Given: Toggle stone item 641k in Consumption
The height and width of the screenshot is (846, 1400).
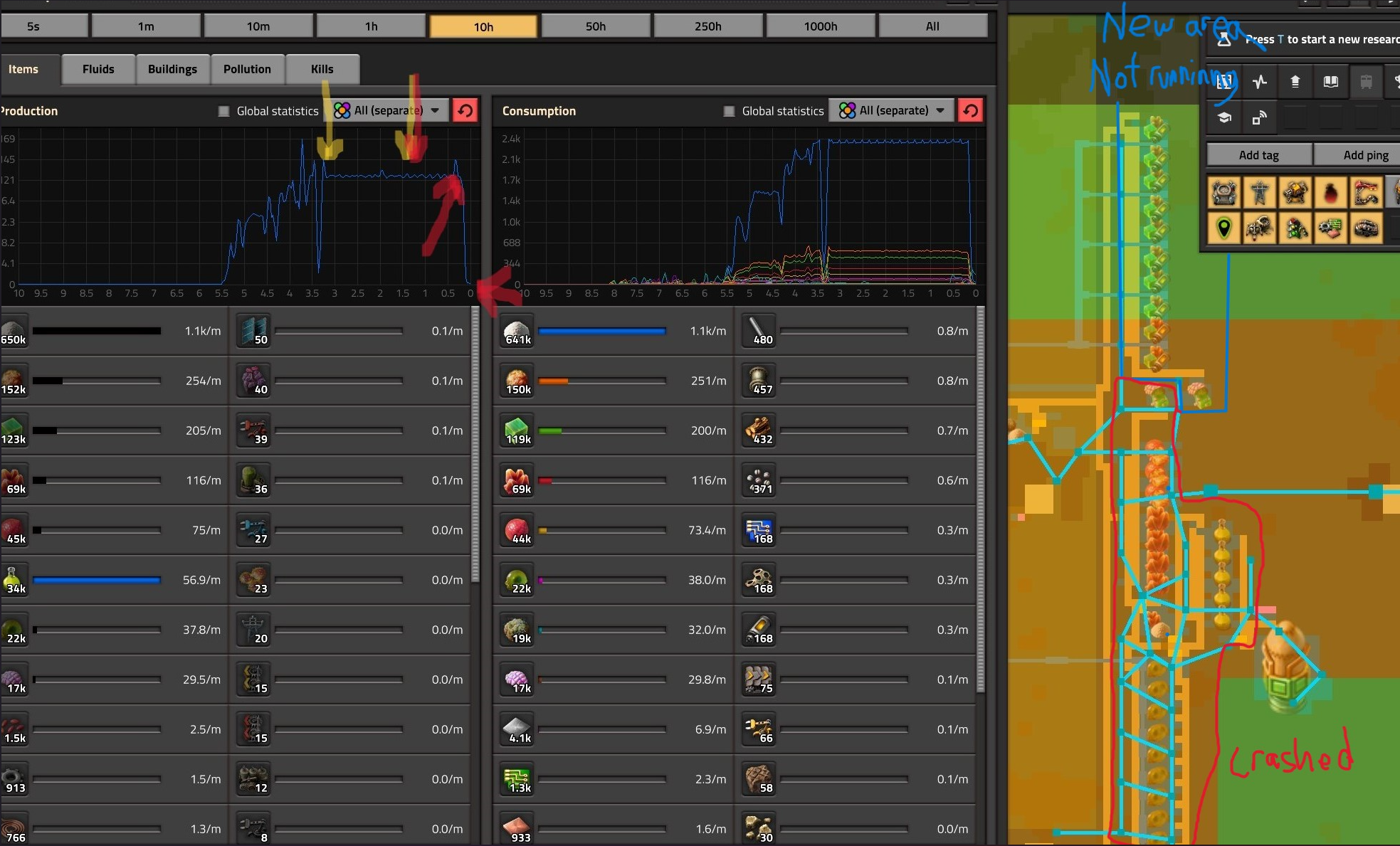Looking at the screenshot, I should point(517,331).
